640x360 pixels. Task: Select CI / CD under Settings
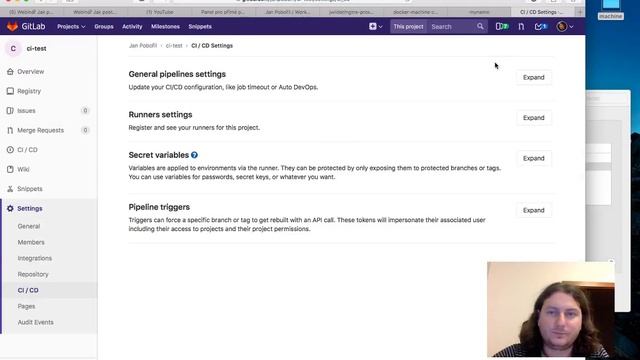click(x=28, y=290)
